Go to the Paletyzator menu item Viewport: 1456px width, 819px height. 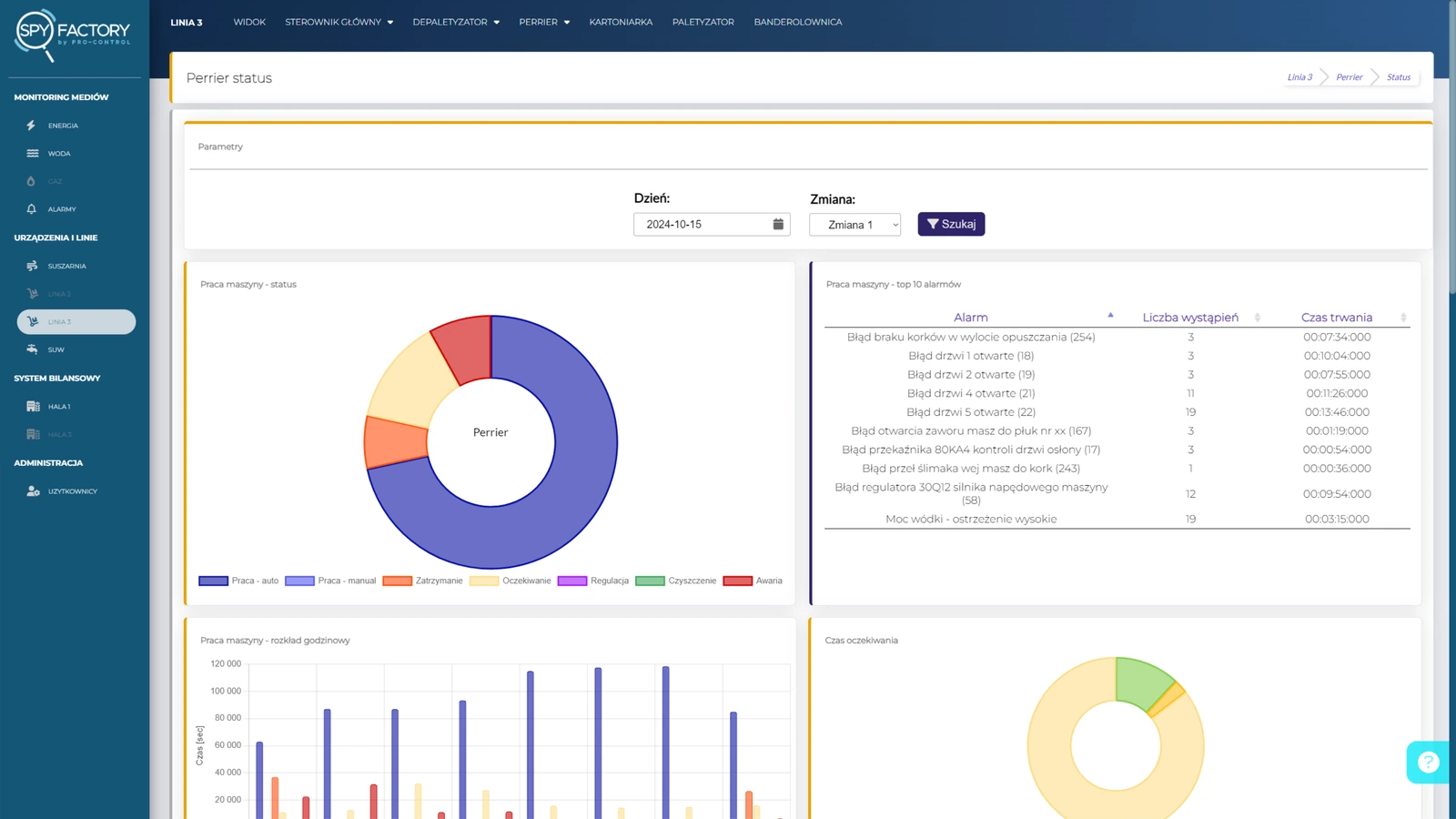click(x=703, y=22)
